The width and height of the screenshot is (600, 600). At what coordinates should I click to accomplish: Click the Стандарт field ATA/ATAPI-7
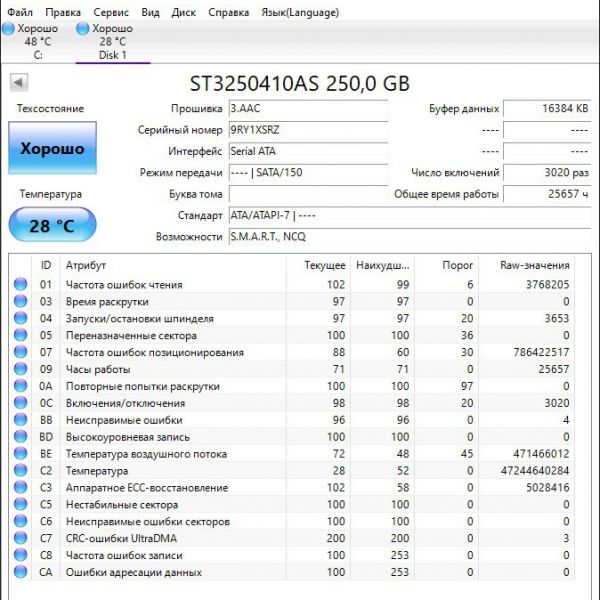(410, 215)
